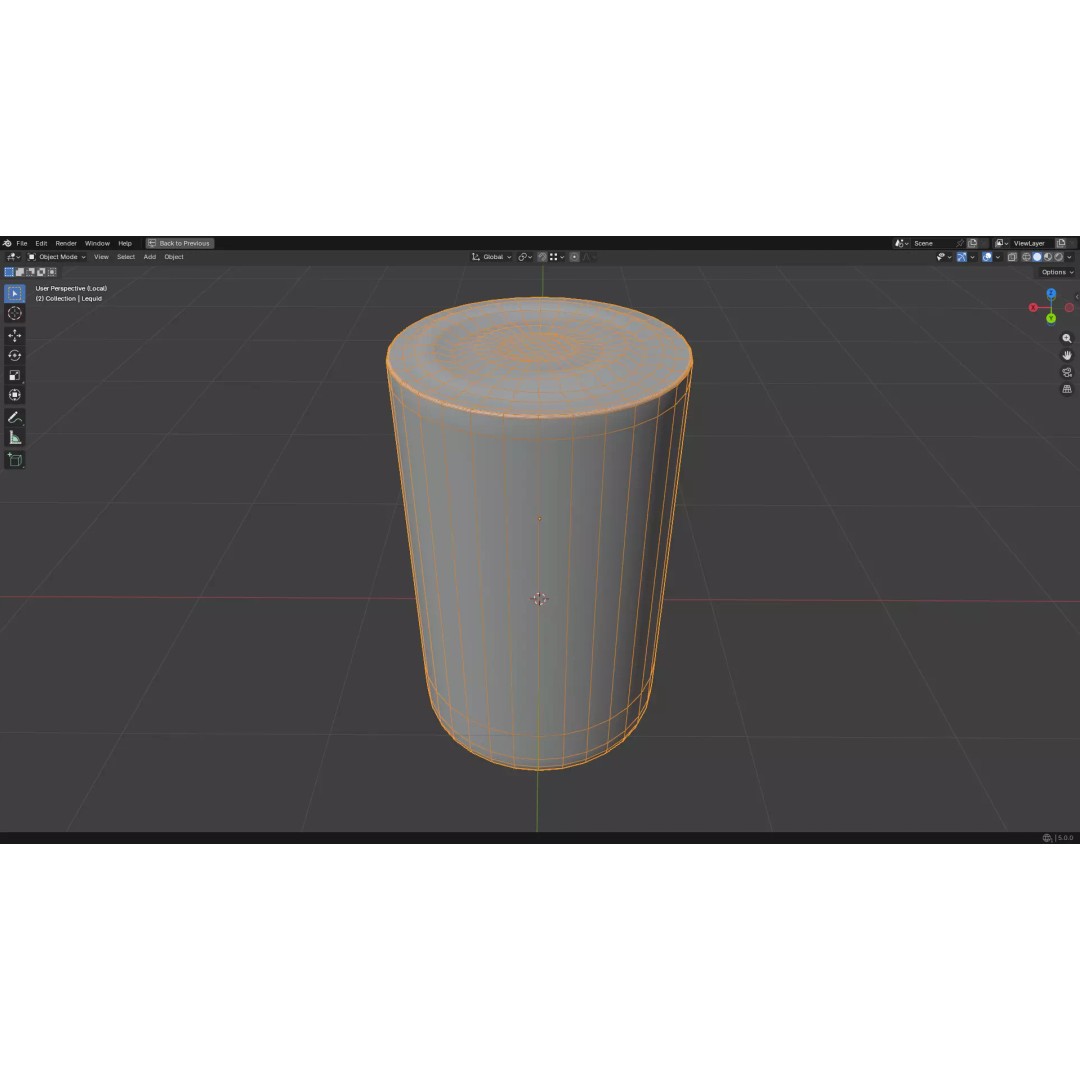Set selection mode to intersect
Image resolution: width=1080 pixels, height=1080 pixels.
pos(52,272)
